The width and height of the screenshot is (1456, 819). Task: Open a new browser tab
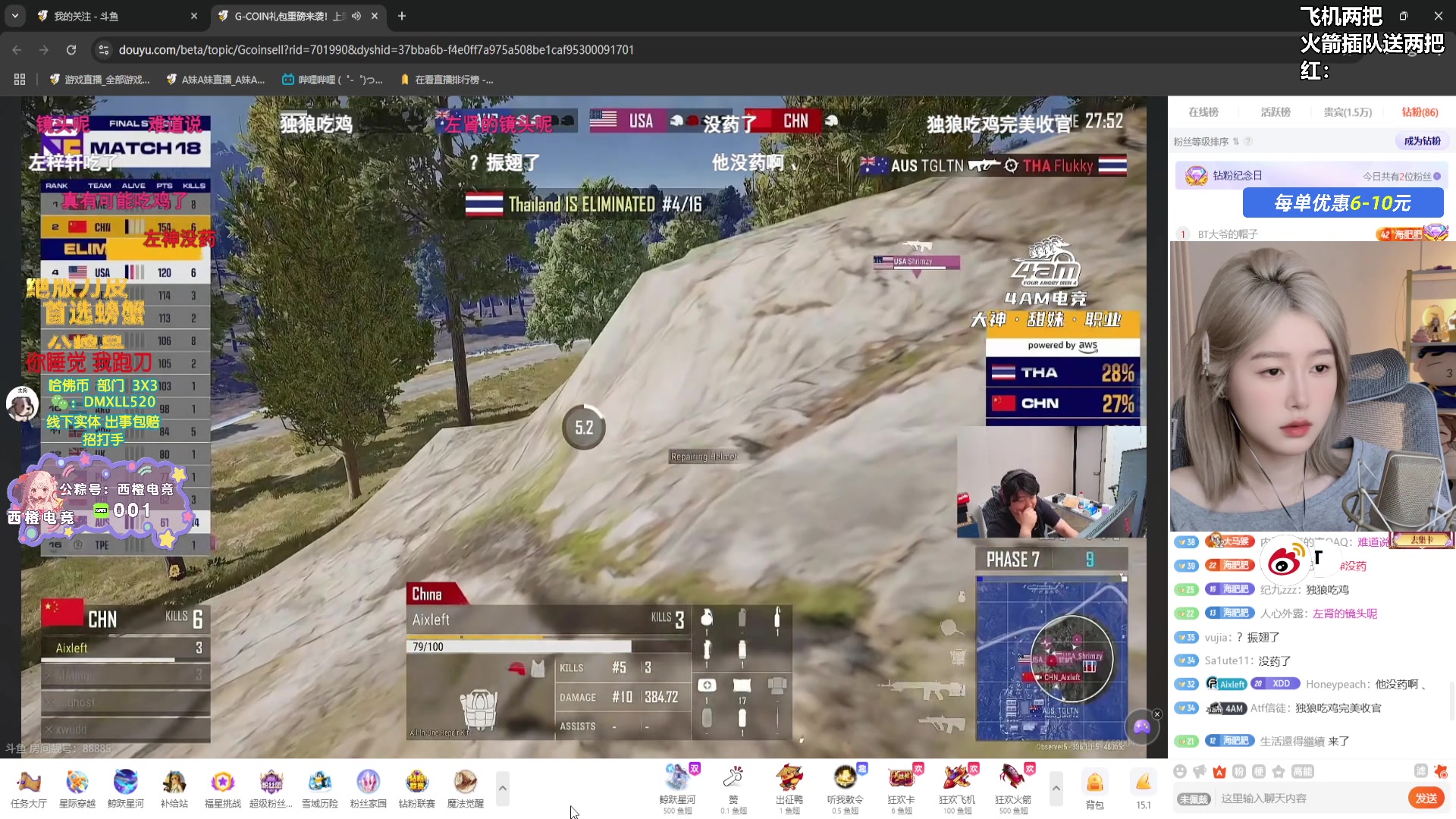(402, 16)
